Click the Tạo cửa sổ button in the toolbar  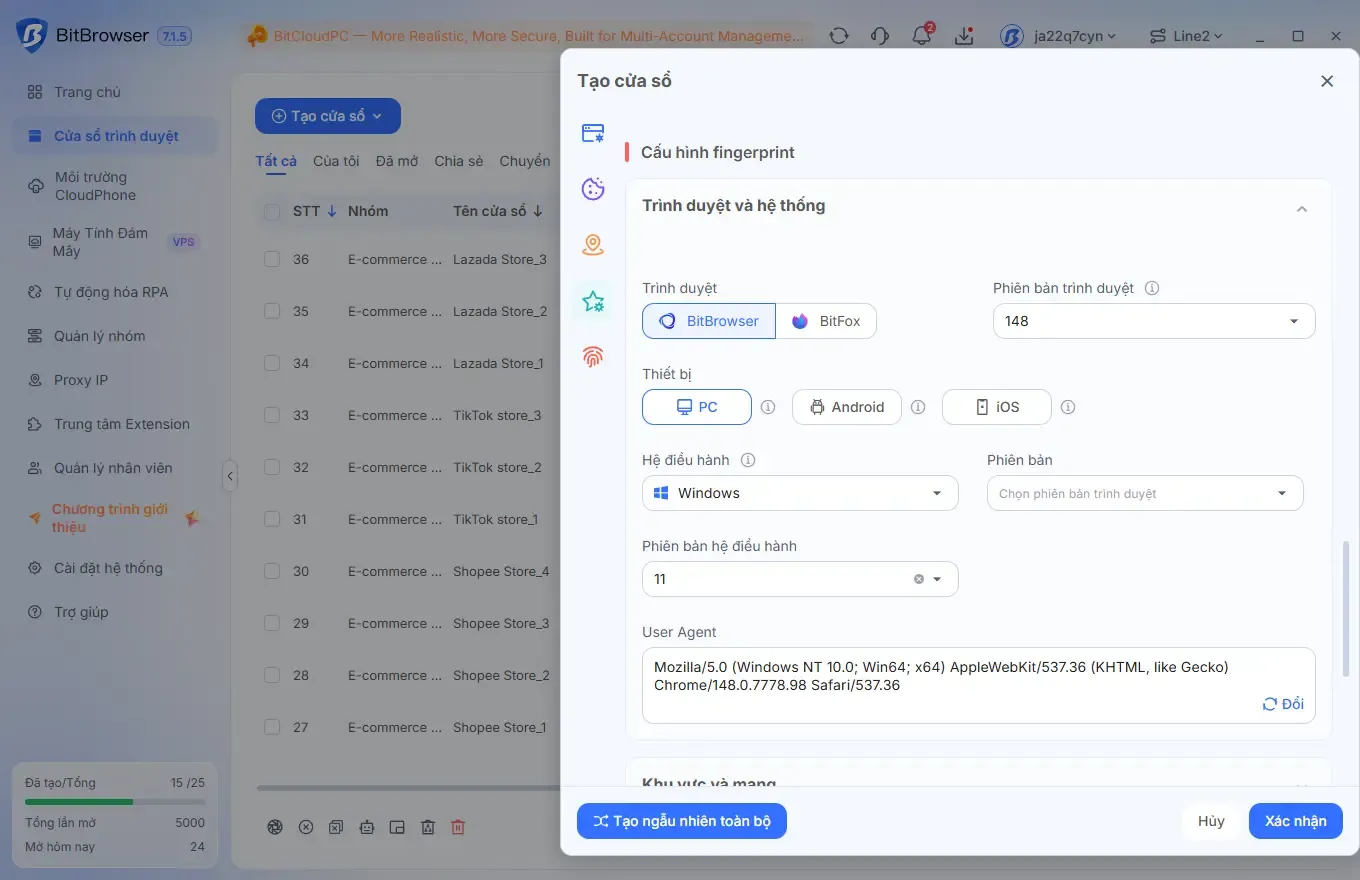tap(328, 116)
